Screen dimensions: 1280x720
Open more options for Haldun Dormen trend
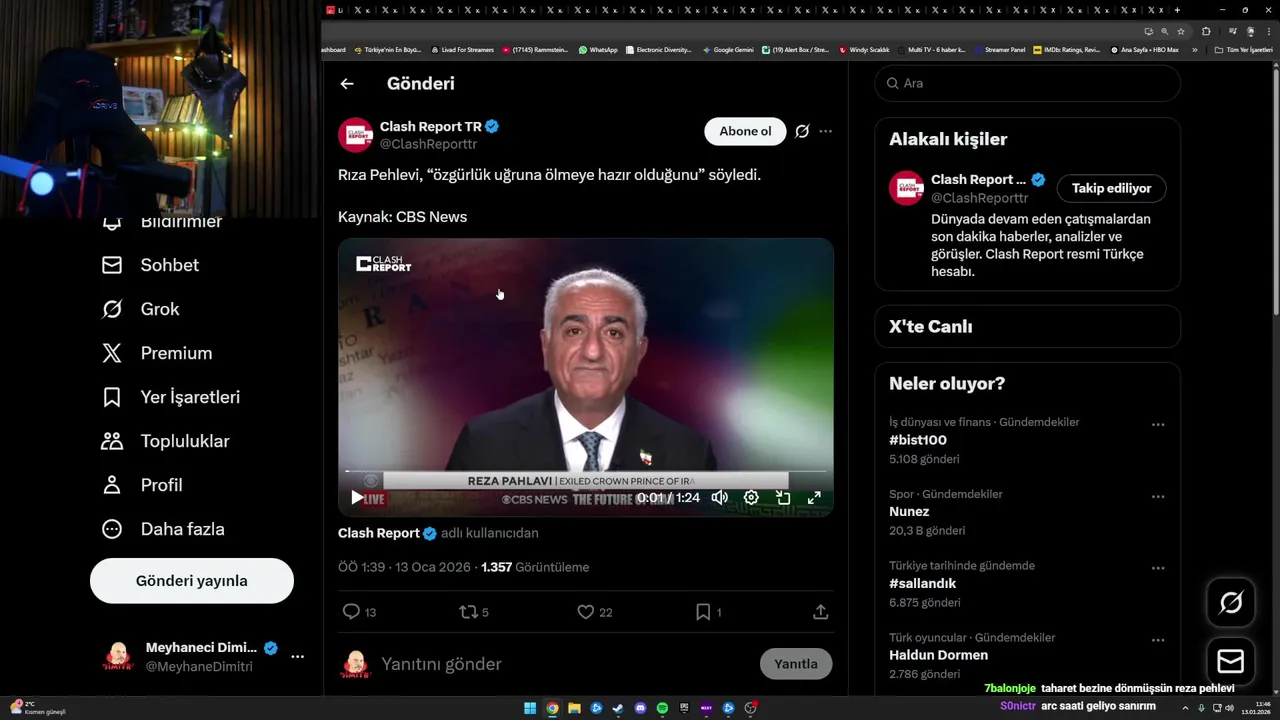coord(1158,640)
